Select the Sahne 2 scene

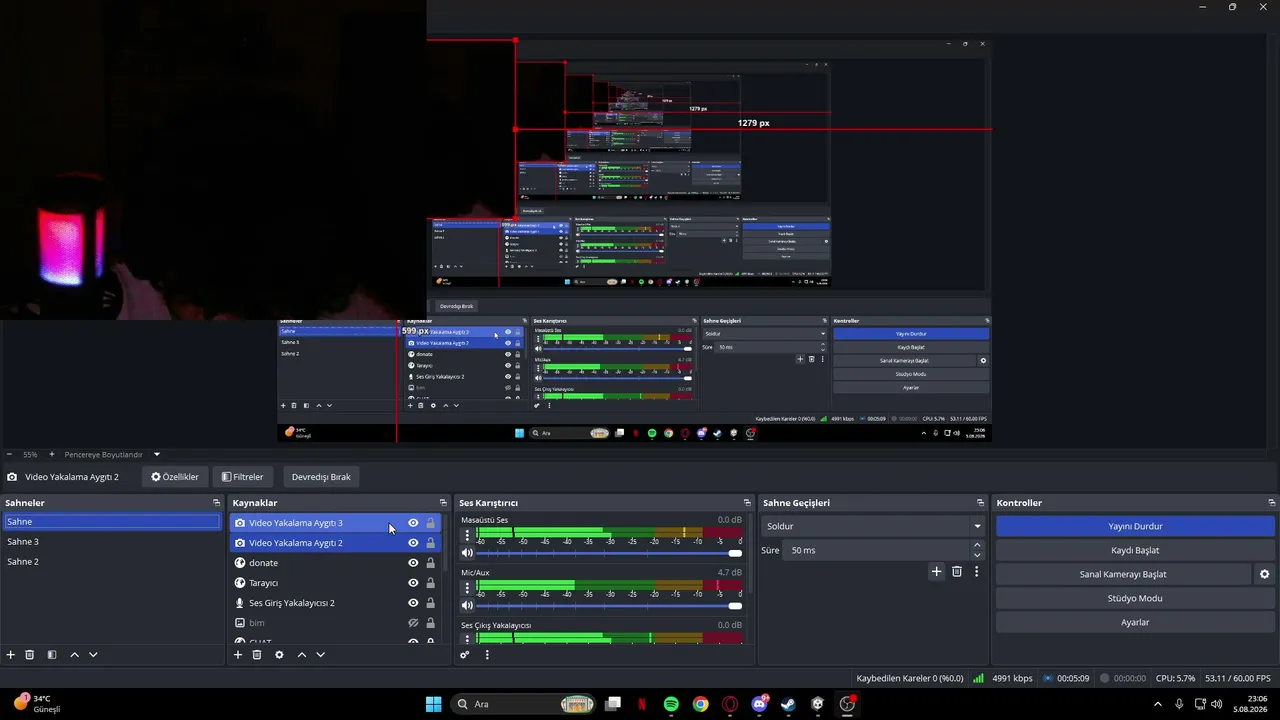pos(112,562)
